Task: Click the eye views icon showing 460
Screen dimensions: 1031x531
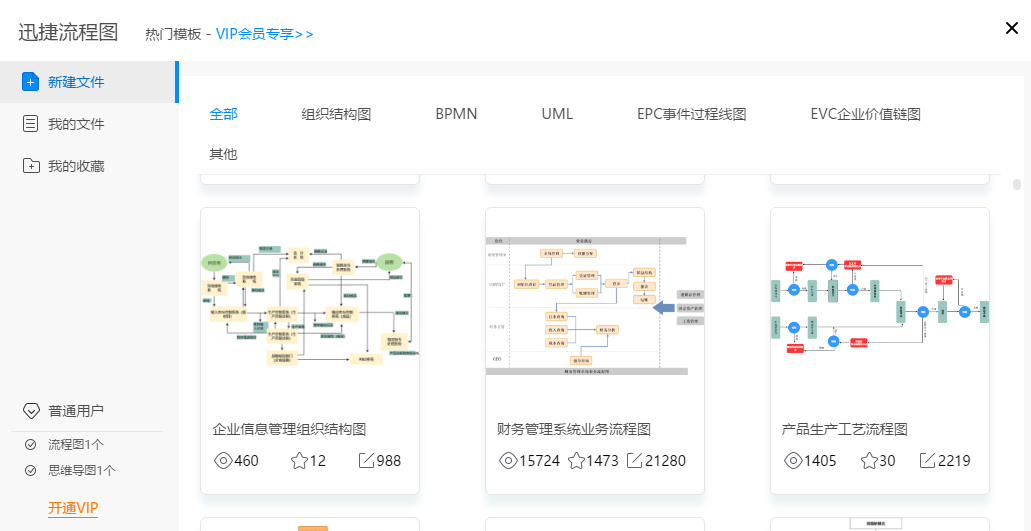Action: 224,461
